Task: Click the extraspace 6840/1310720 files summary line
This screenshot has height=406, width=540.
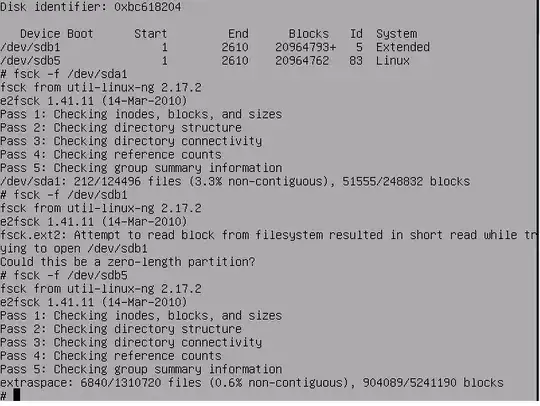Action: click(252, 383)
